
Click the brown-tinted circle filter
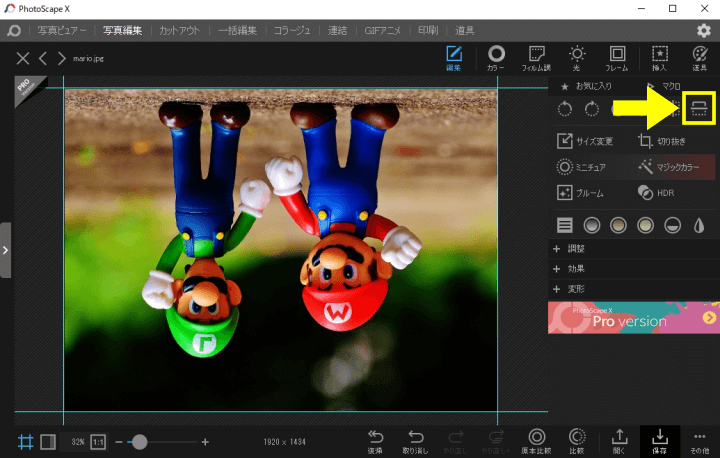coord(619,225)
